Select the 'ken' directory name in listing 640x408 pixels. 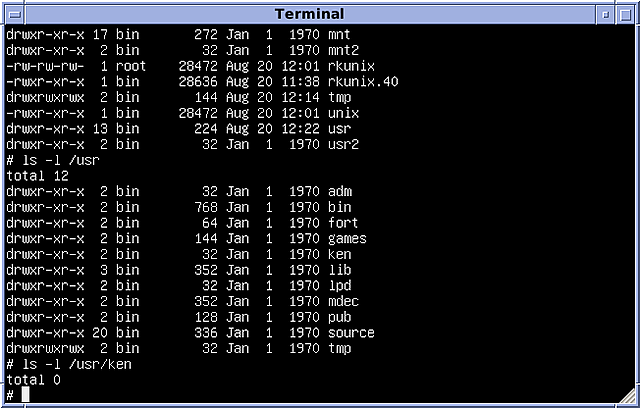340,254
